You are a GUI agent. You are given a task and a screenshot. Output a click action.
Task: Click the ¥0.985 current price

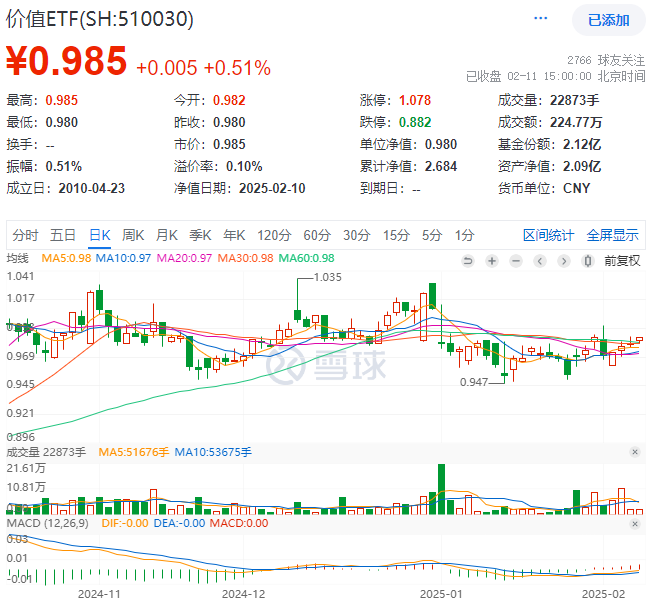point(66,61)
